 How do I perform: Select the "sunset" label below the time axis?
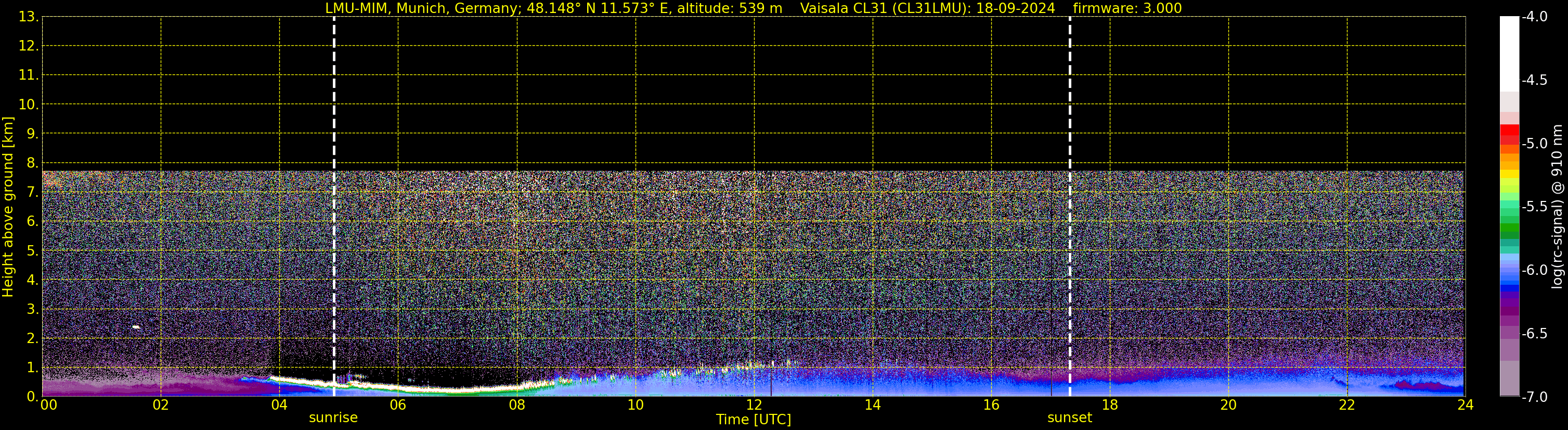1069,418
